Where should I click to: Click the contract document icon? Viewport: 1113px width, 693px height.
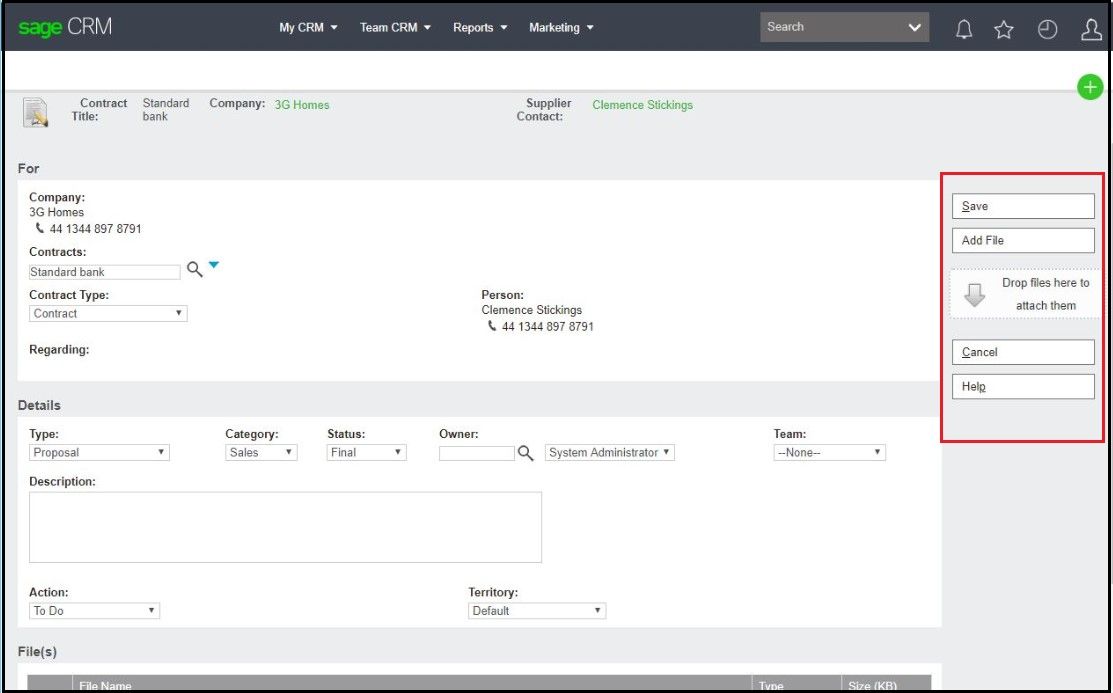[x=35, y=112]
